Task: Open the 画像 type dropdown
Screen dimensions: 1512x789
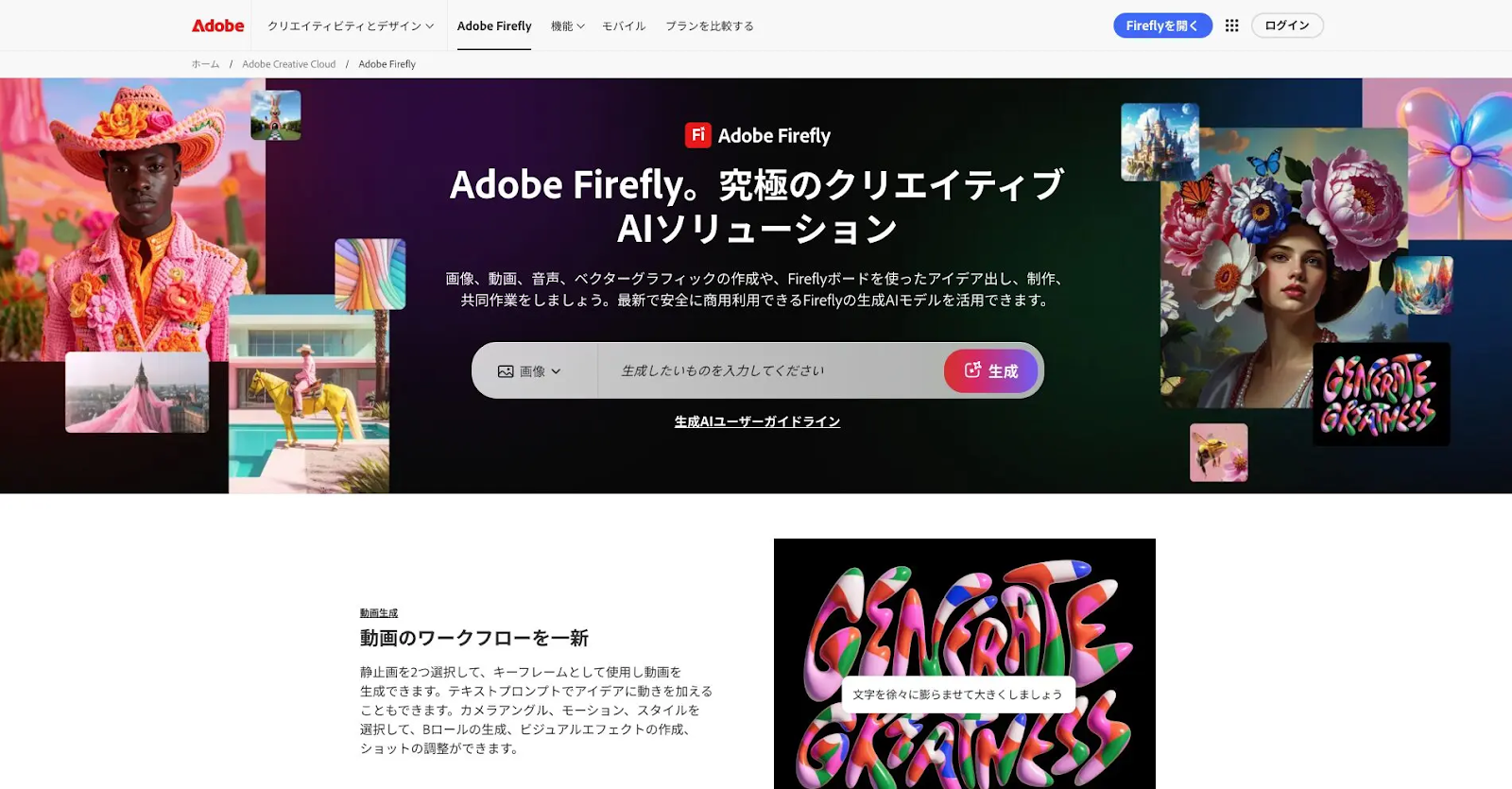Action: click(529, 371)
